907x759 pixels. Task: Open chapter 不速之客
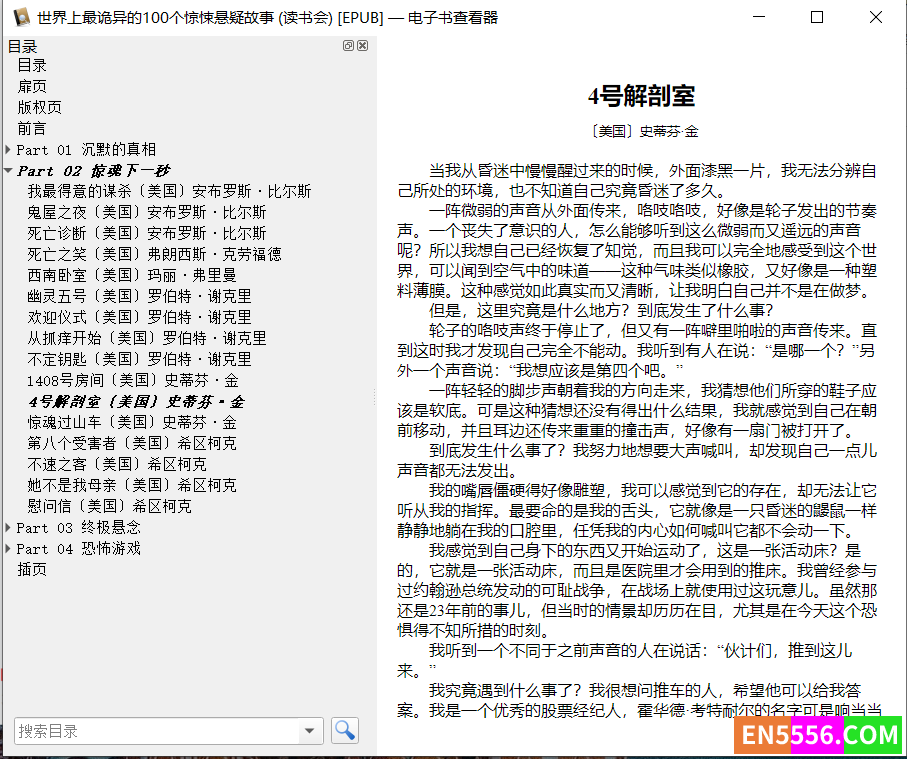[x=116, y=464]
